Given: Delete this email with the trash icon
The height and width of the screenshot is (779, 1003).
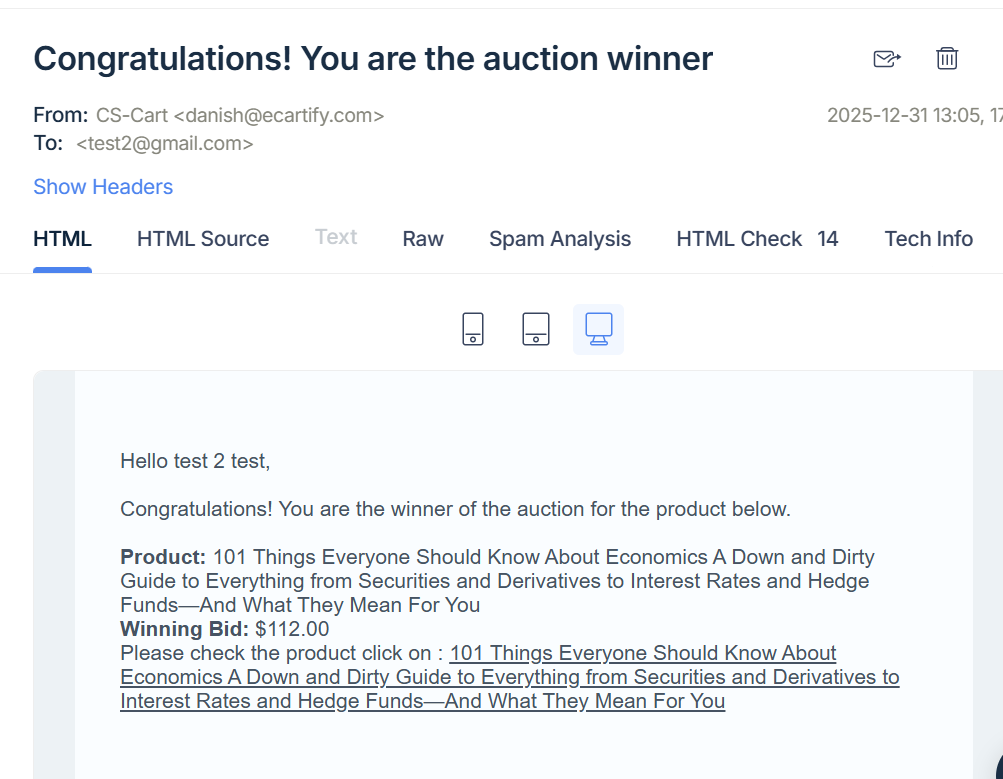Looking at the screenshot, I should click(x=947, y=59).
